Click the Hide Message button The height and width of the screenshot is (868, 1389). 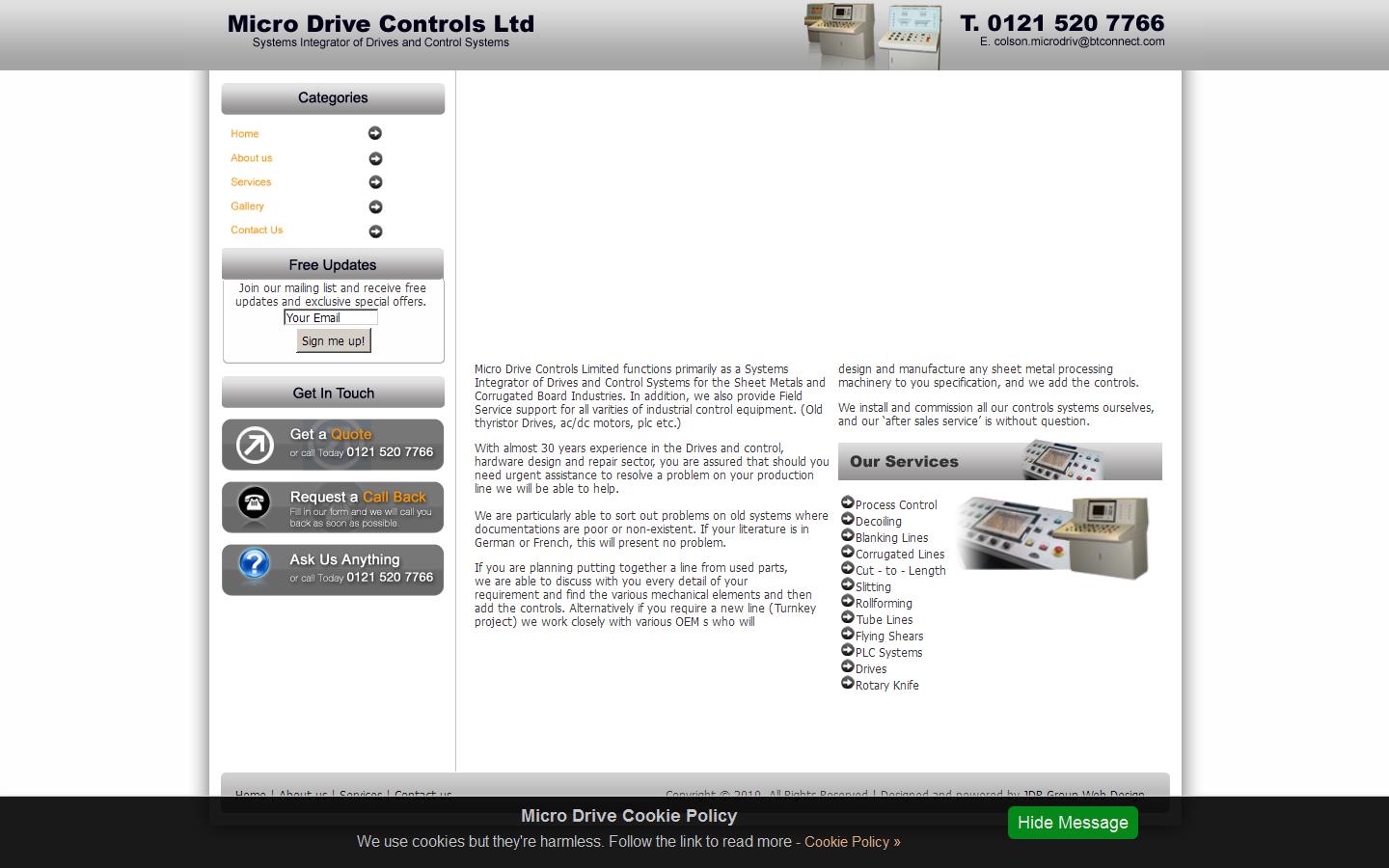click(x=1072, y=823)
